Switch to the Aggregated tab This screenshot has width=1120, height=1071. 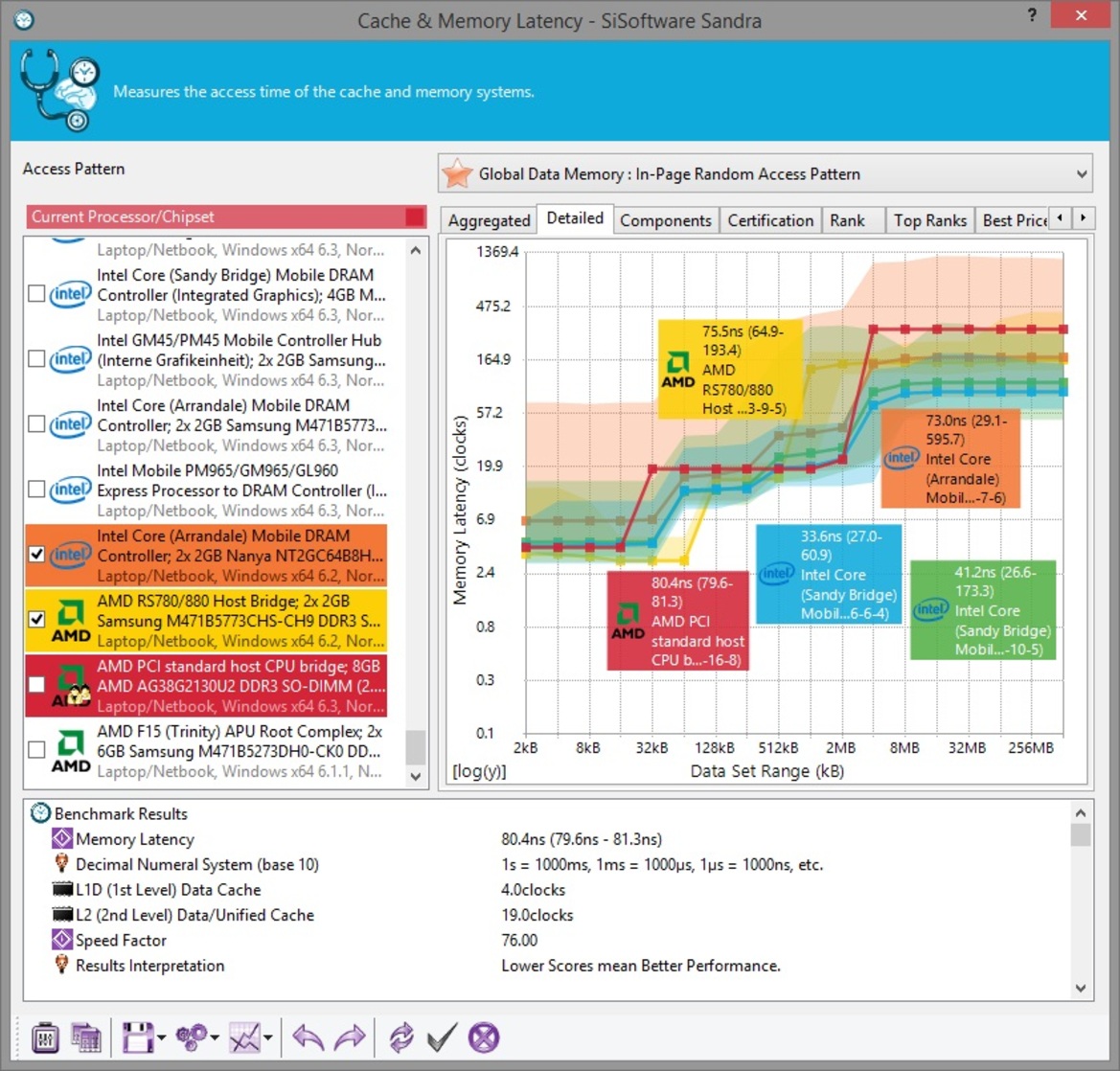click(x=490, y=220)
